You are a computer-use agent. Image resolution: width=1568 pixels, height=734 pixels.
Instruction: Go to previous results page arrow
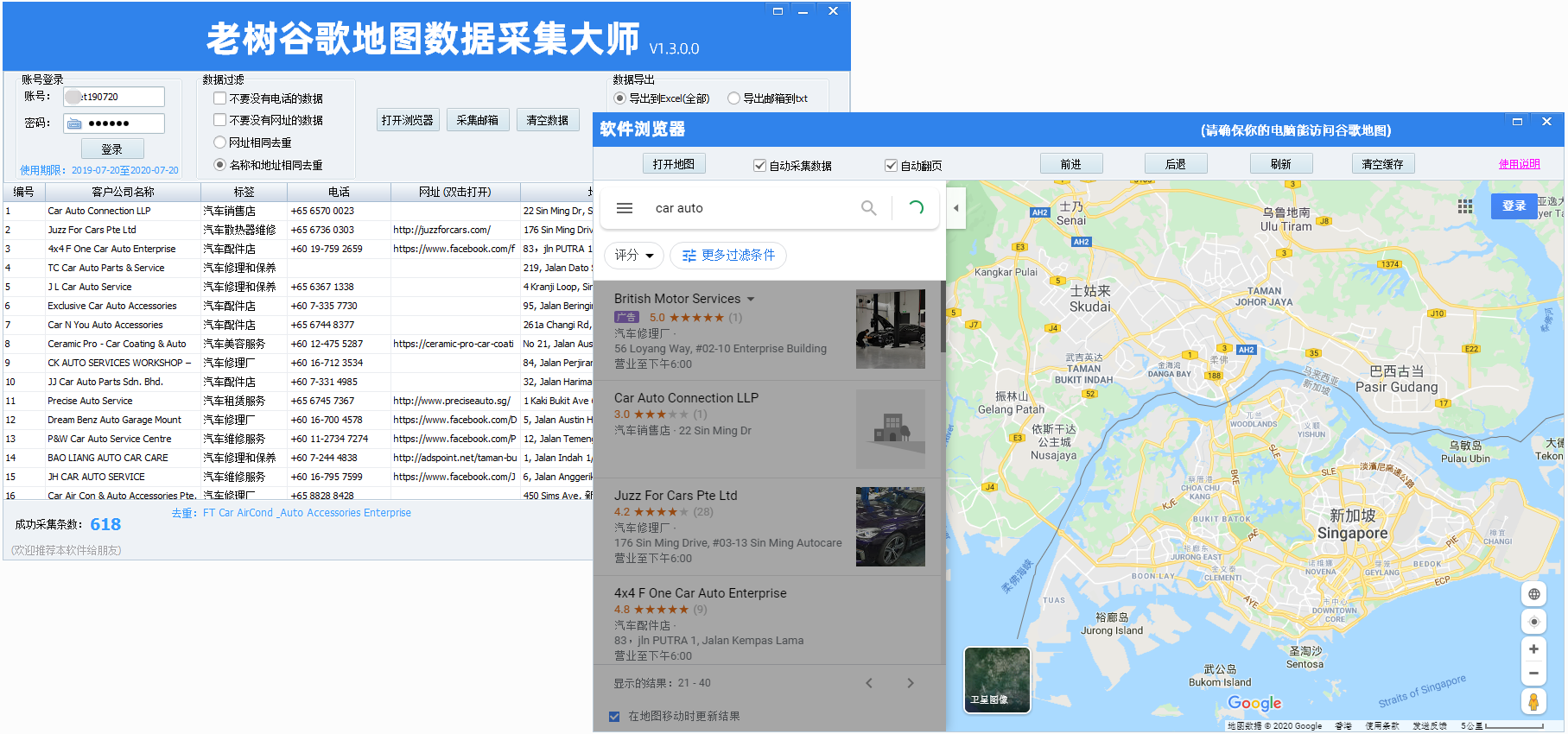(869, 683)
